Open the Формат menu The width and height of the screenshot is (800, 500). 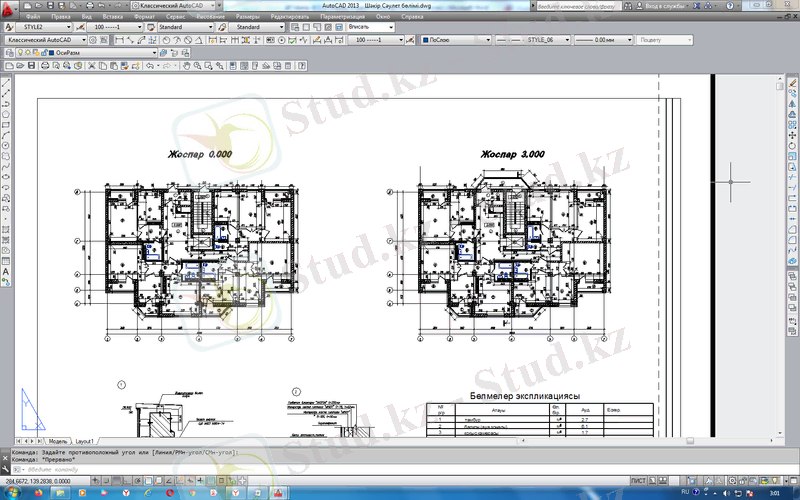144,16
